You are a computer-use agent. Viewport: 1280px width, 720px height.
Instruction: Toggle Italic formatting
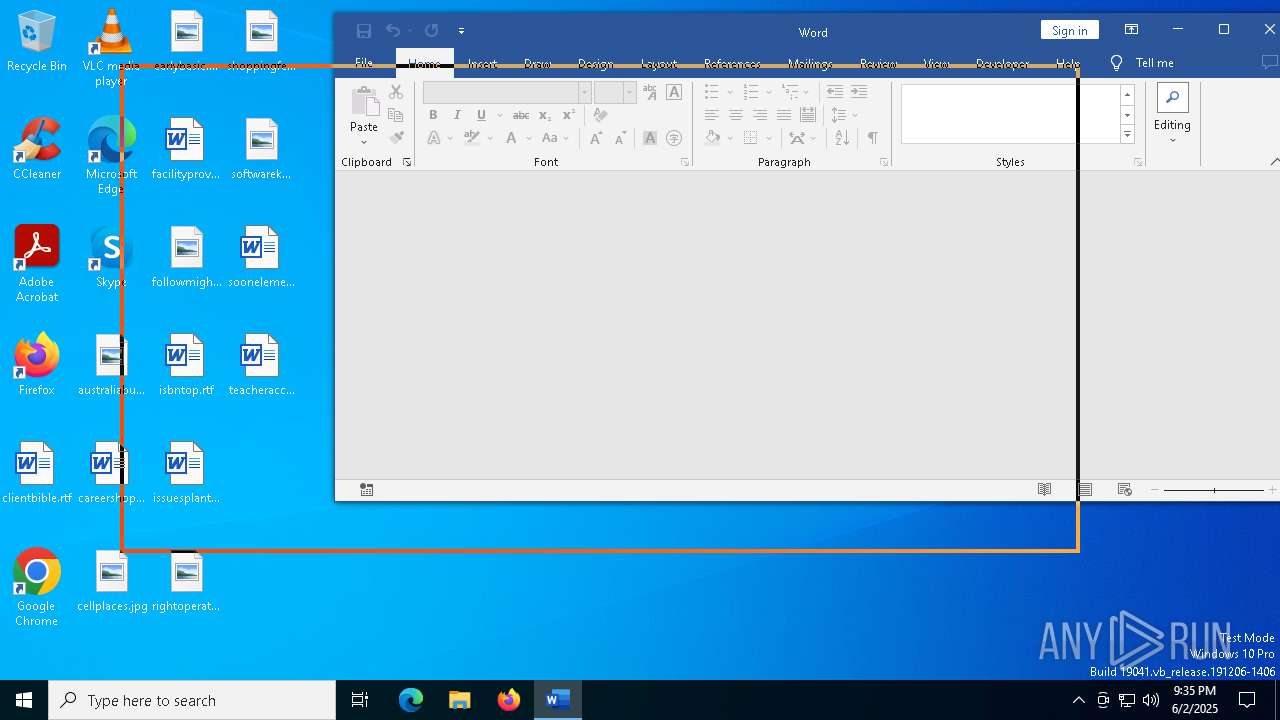tap(457, 115)
